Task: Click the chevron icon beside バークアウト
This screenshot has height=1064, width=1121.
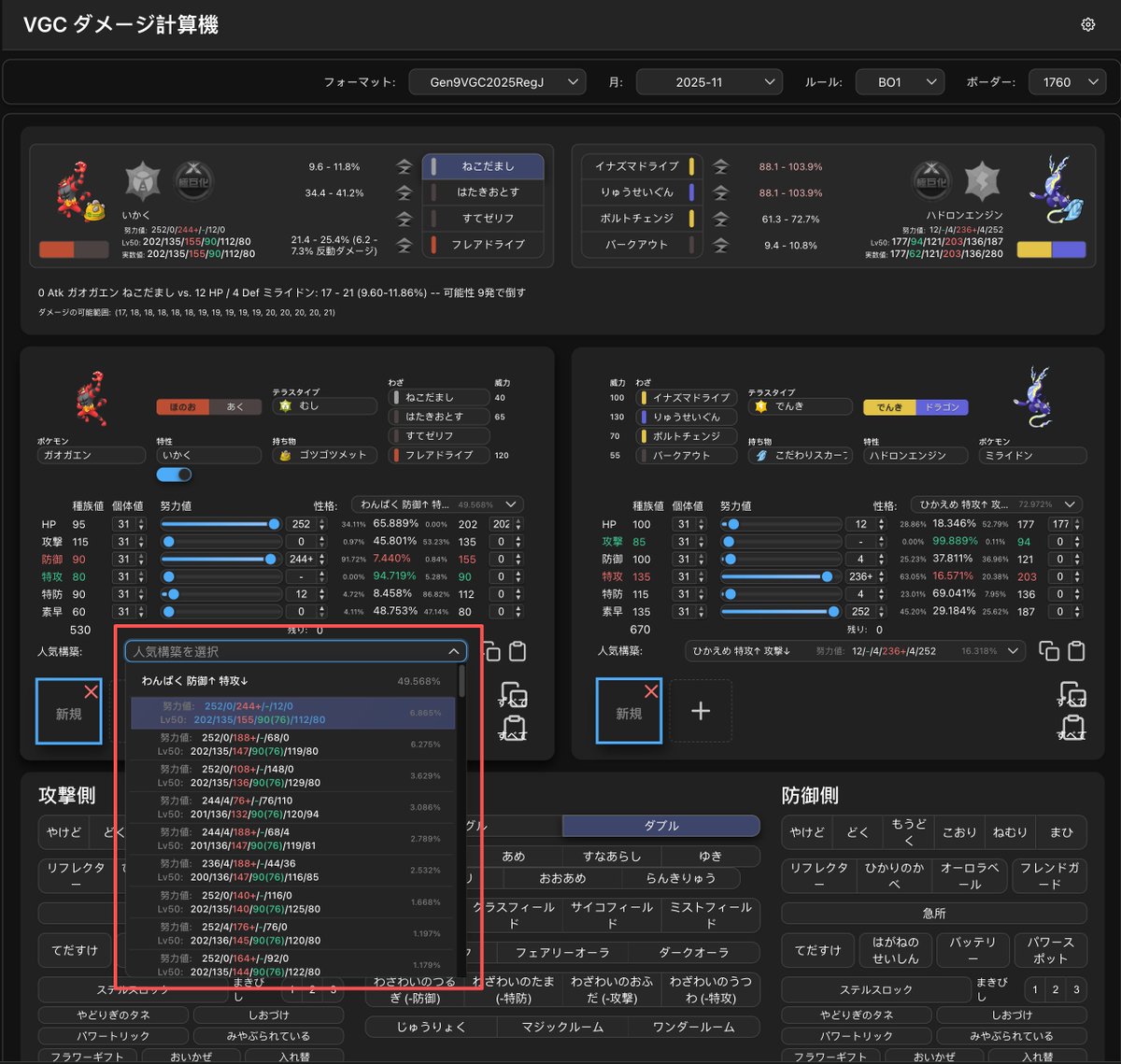Action: (x=720, y=245)
